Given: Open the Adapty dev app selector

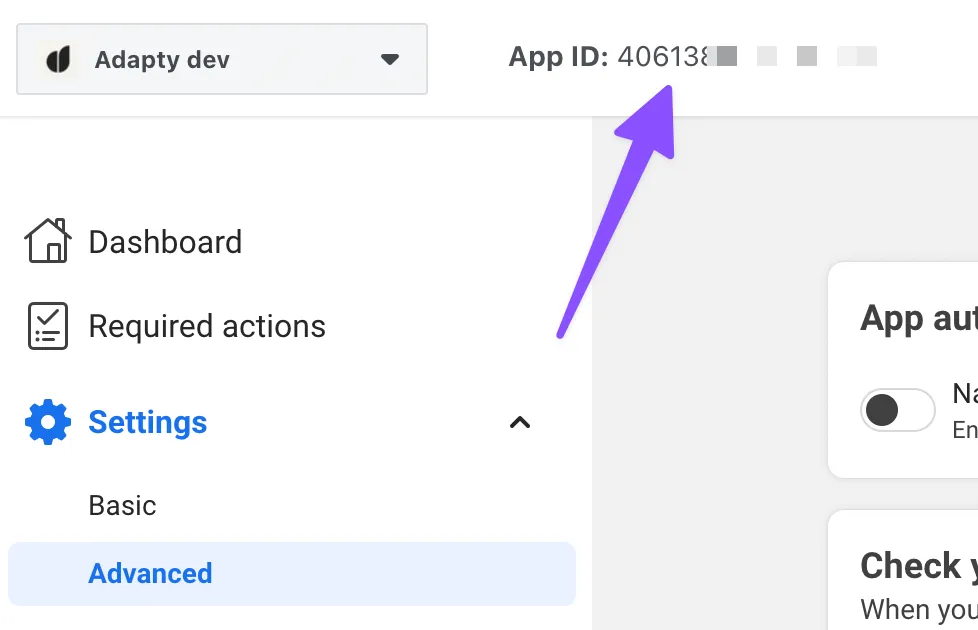Looking at the screenshot, I should point(222,60).
